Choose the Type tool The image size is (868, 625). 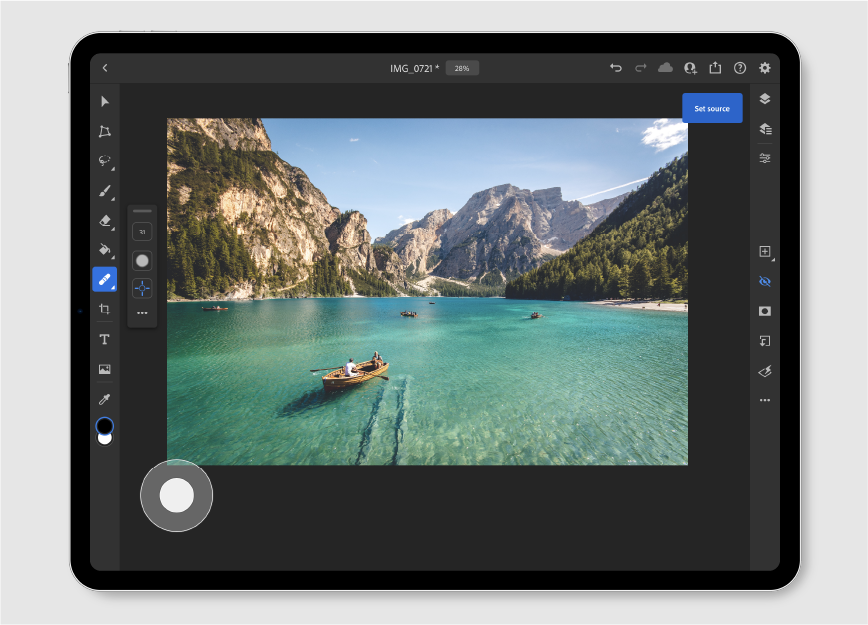(x=105, y=340)
